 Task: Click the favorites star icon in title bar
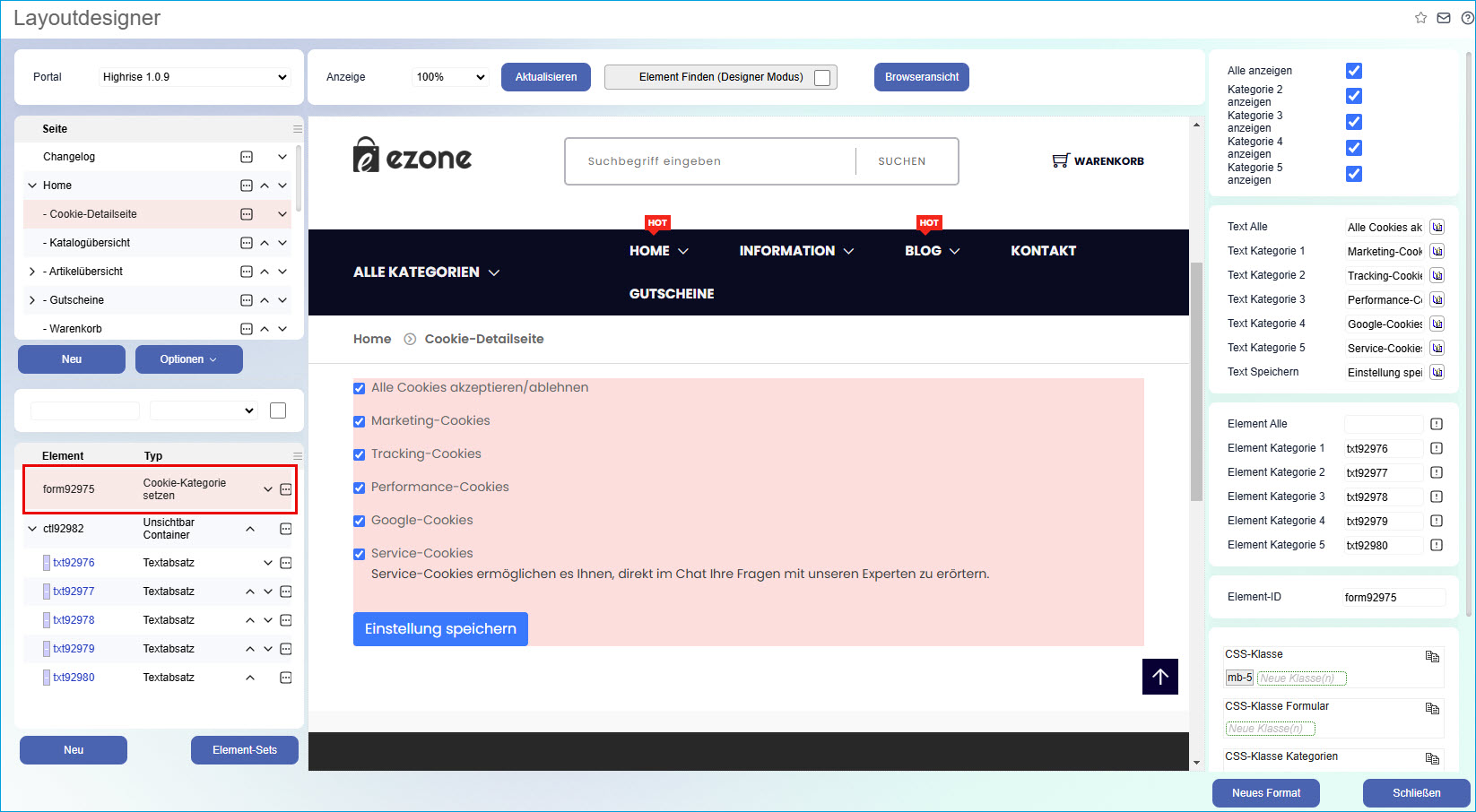1420,18
